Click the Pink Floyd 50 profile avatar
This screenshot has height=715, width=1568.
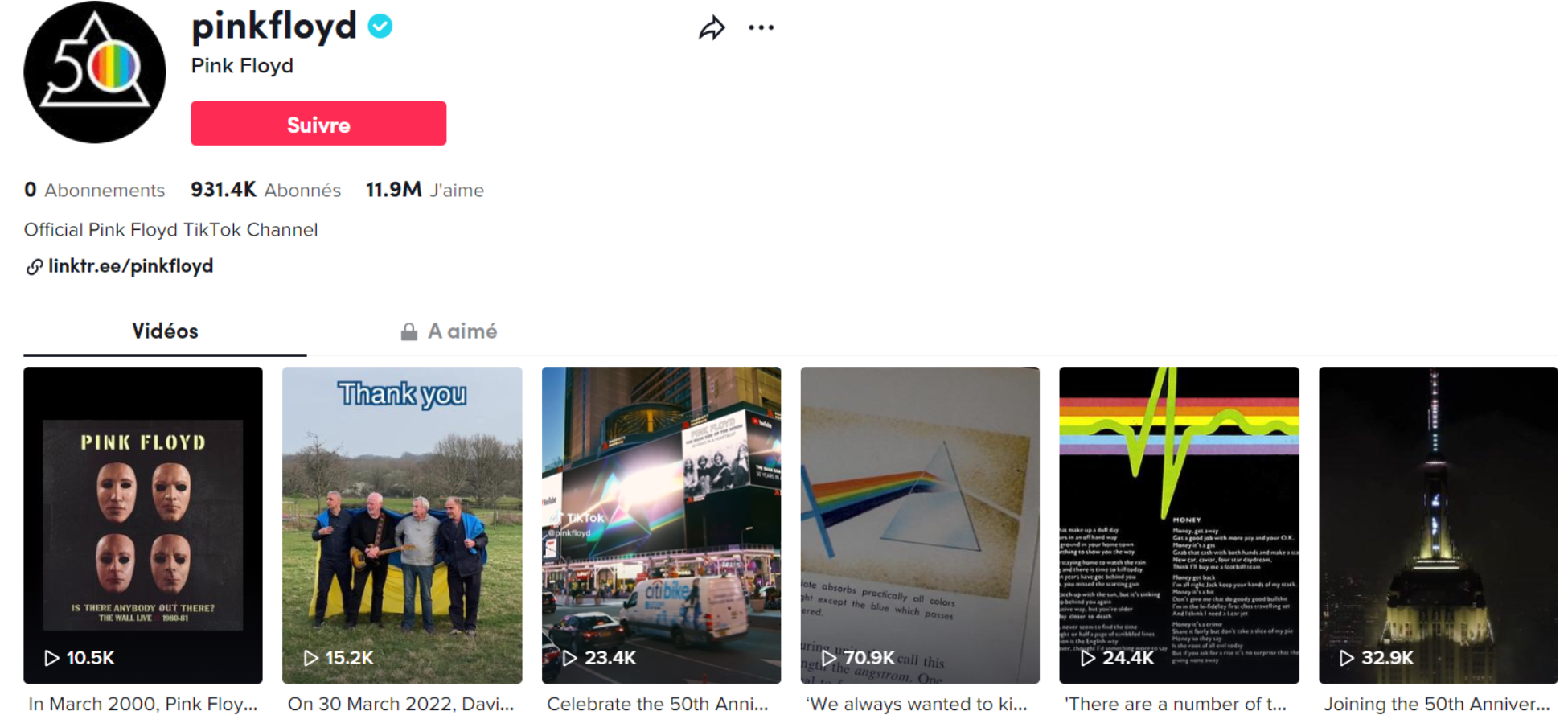pyautogui.click(x=95, y=72)
